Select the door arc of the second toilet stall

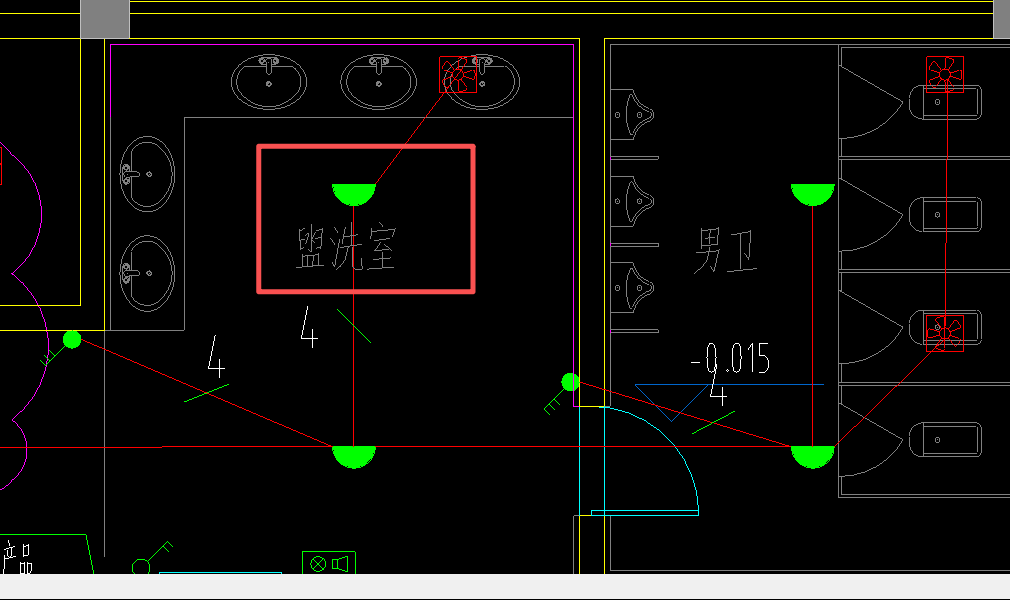point(870,215)
